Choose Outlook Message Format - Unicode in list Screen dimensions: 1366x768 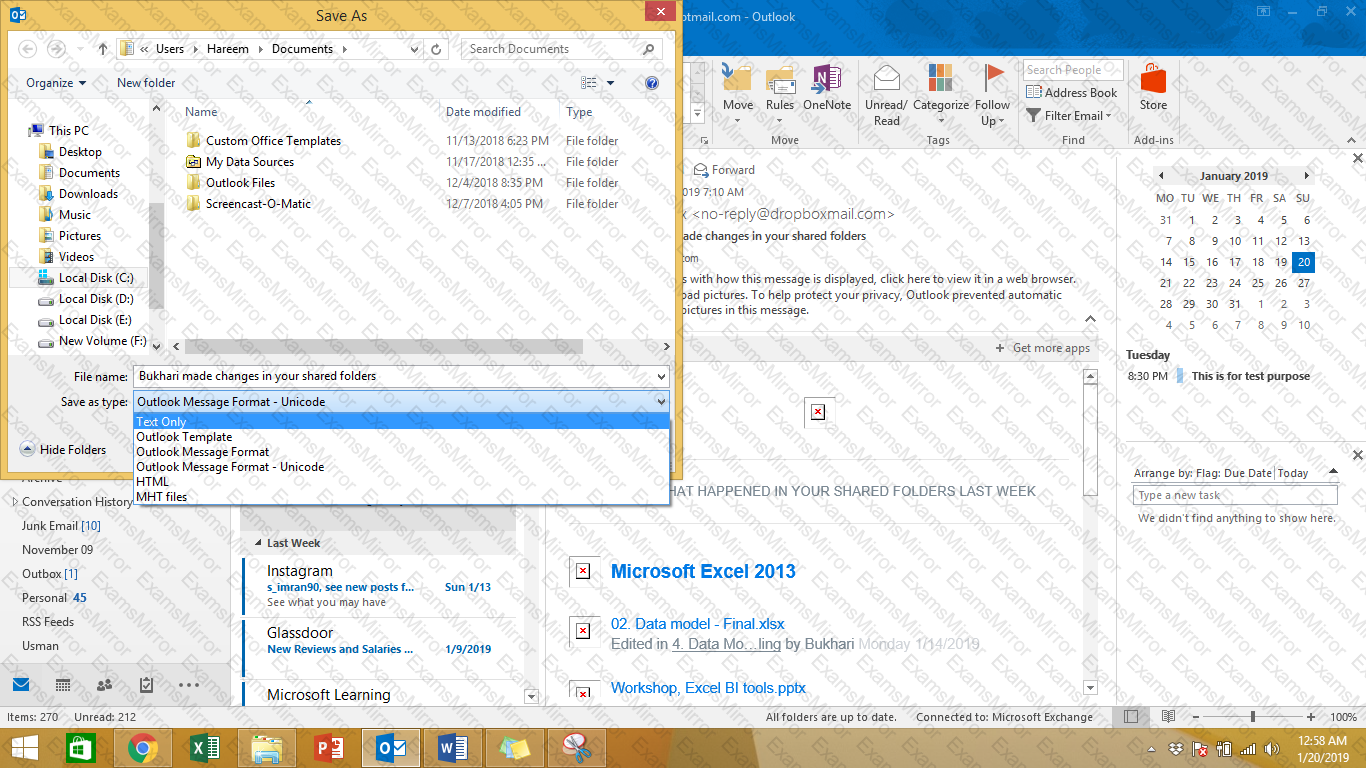pos(402,467)
